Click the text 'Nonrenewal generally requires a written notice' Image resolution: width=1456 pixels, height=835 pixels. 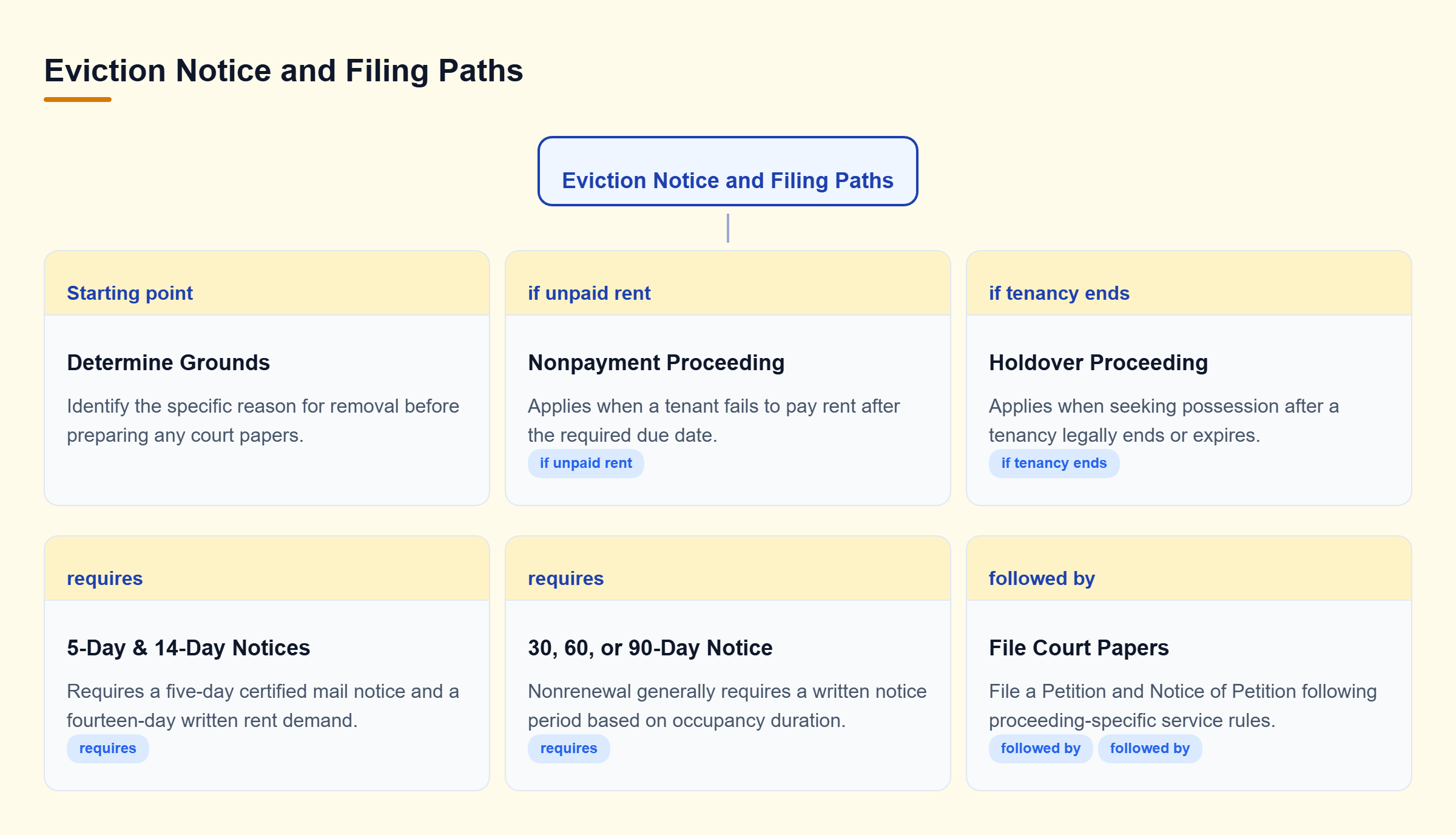(x=727, y=691)
